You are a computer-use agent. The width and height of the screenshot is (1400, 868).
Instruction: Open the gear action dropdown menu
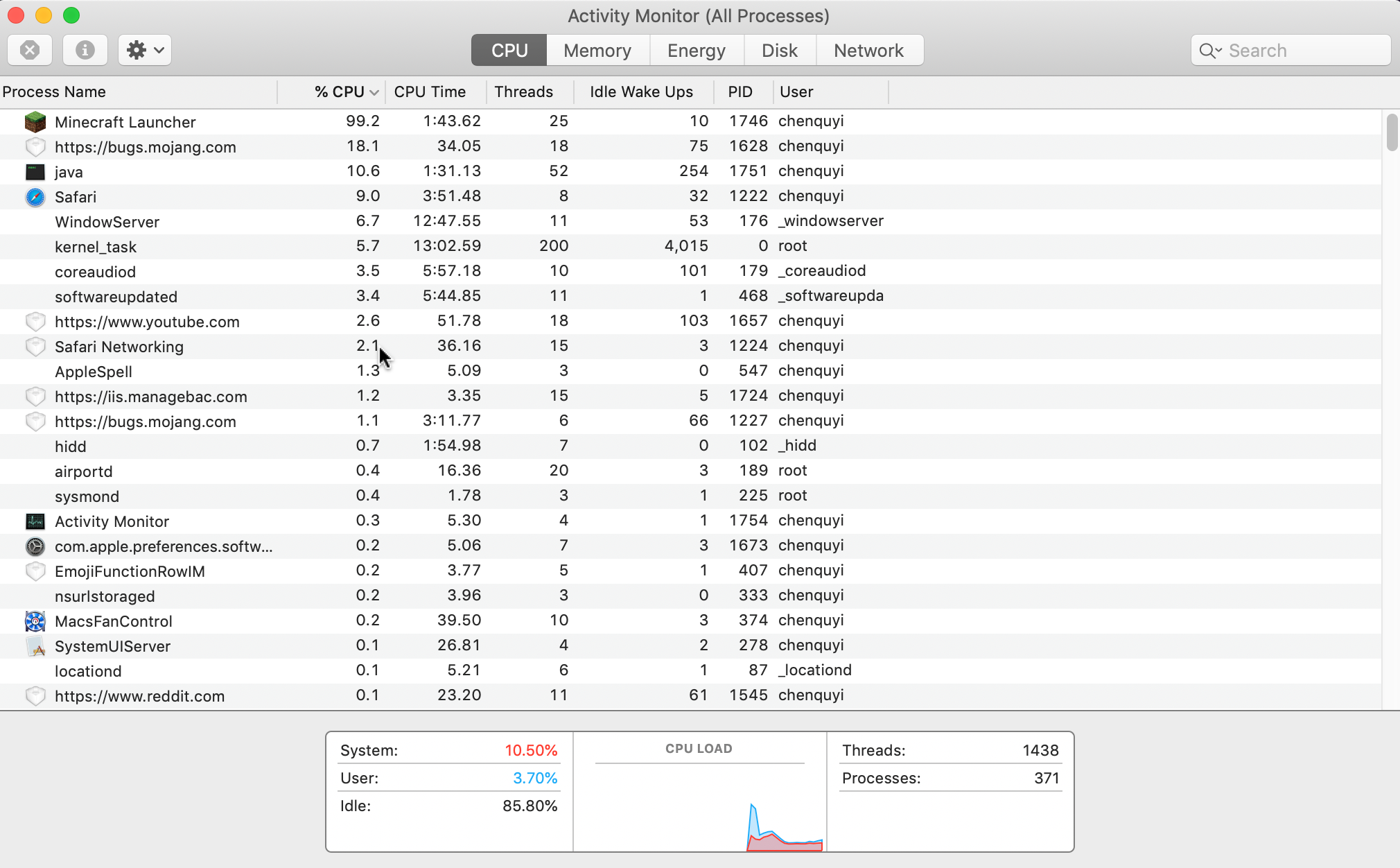145,50
